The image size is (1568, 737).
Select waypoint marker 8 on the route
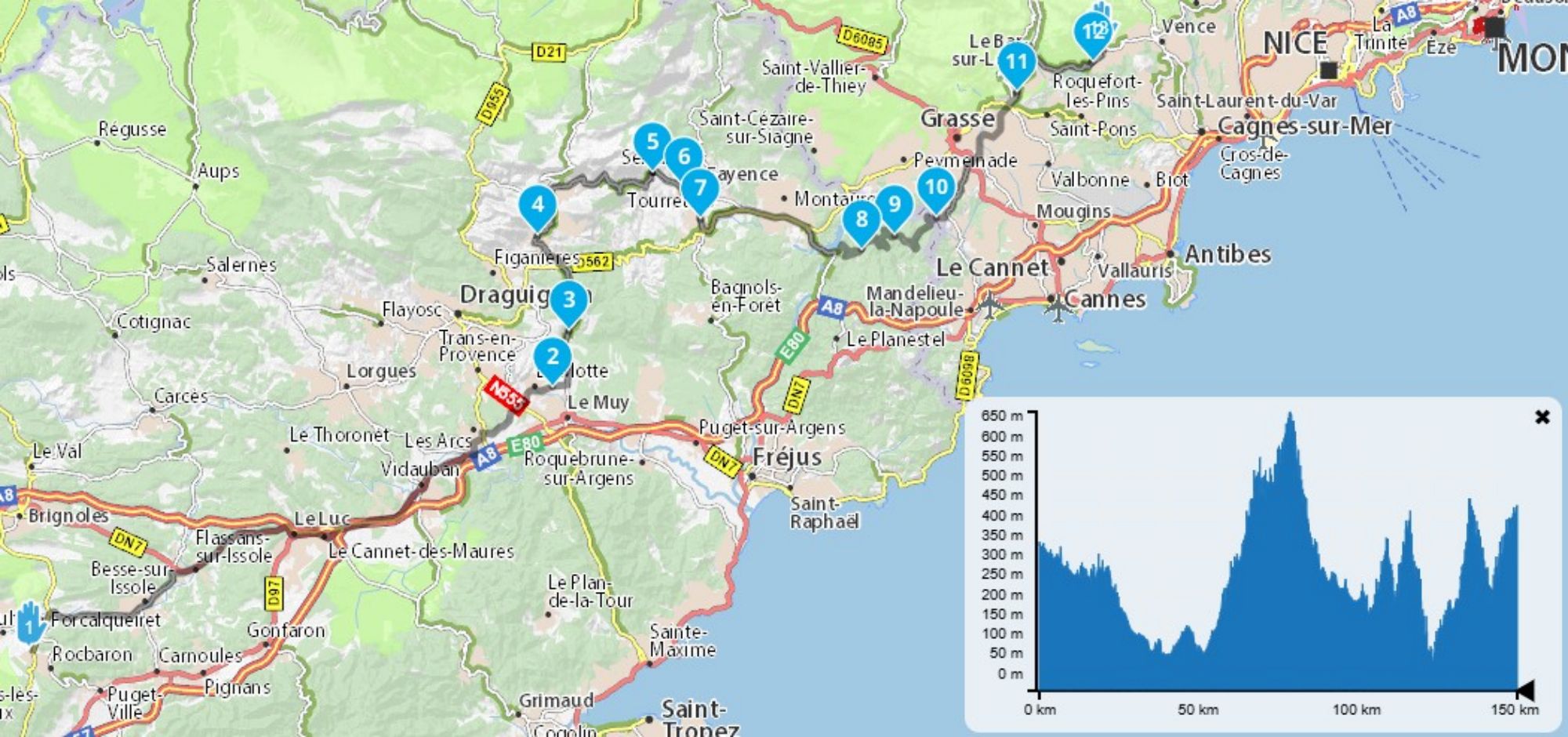(862, 219)
